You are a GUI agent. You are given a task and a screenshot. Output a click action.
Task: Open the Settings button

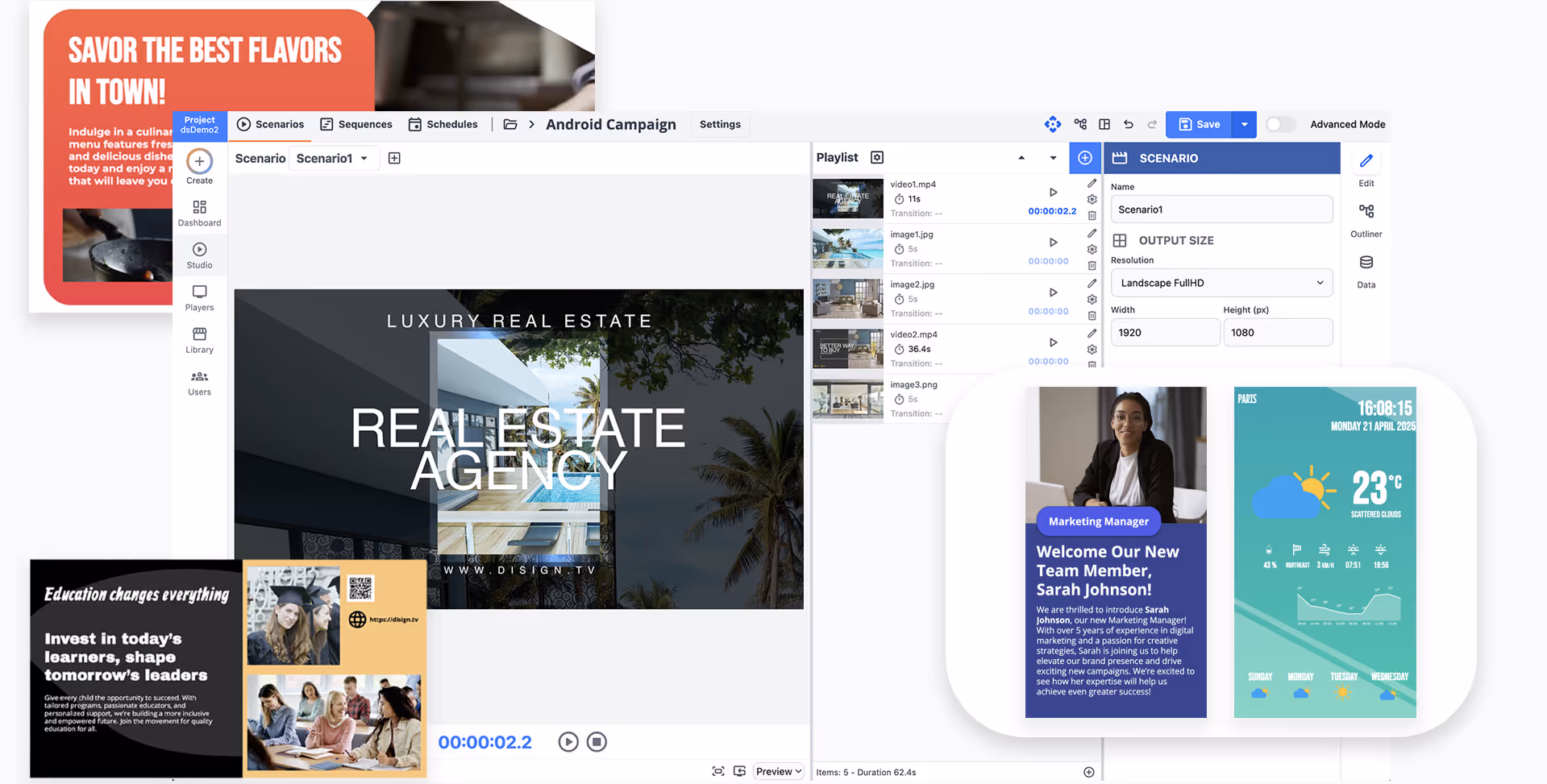pos(720,124)
